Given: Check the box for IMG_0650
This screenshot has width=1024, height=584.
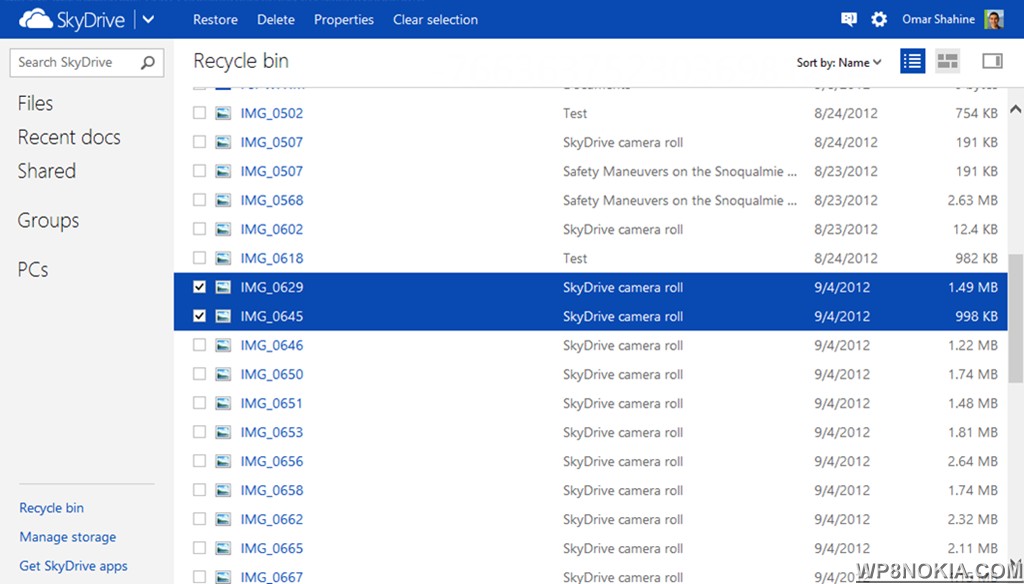Looking at the screenshot, I should pos(199,374).
